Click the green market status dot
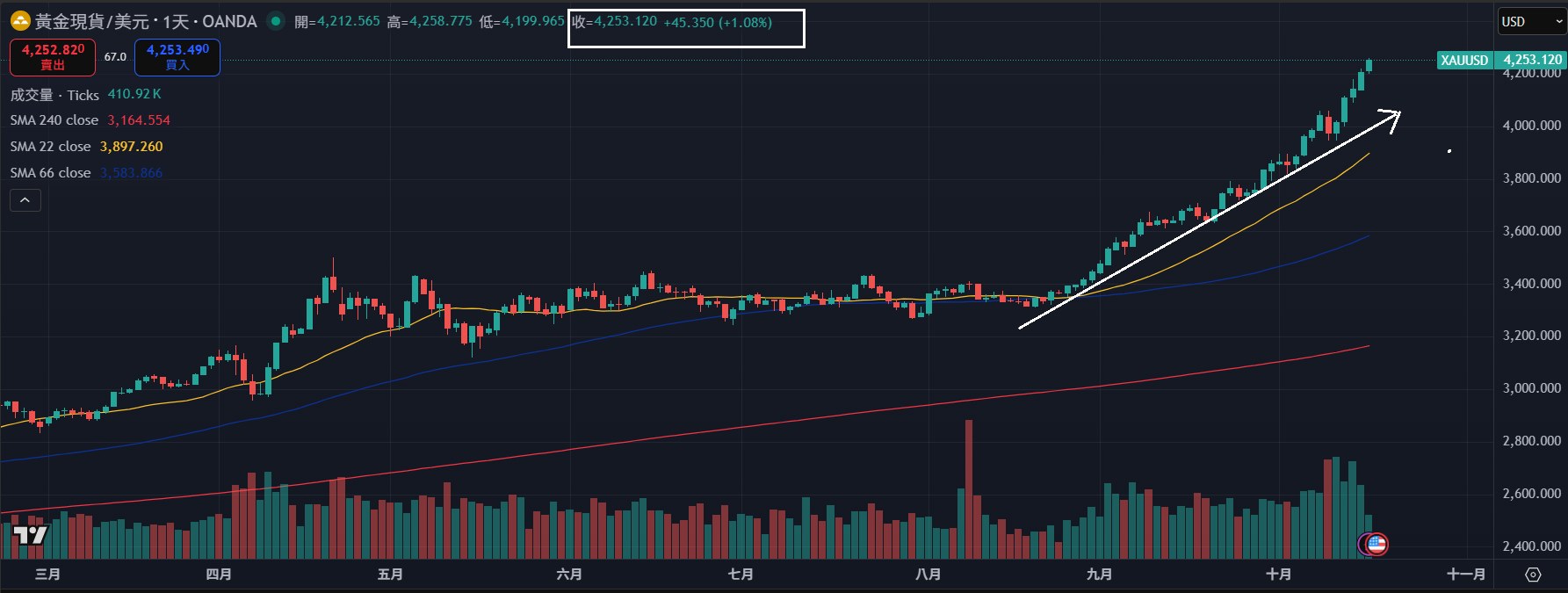Viewport: 1568px width, 593px height. coord(276,21)
